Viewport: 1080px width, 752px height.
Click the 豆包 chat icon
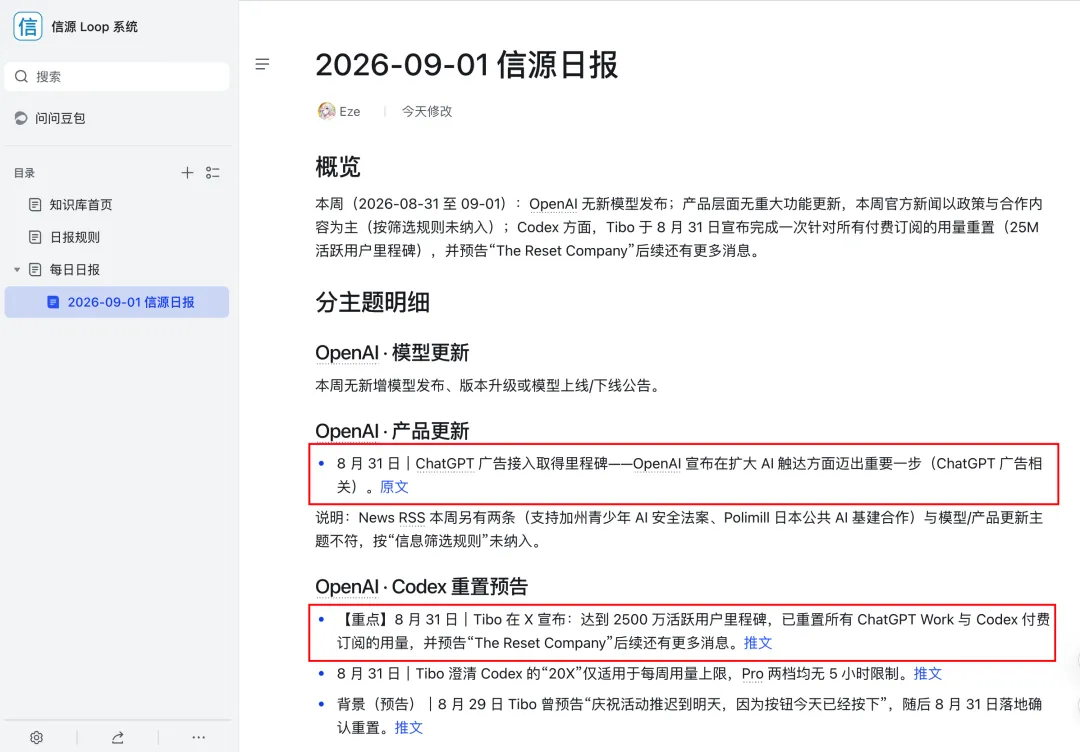21,118
